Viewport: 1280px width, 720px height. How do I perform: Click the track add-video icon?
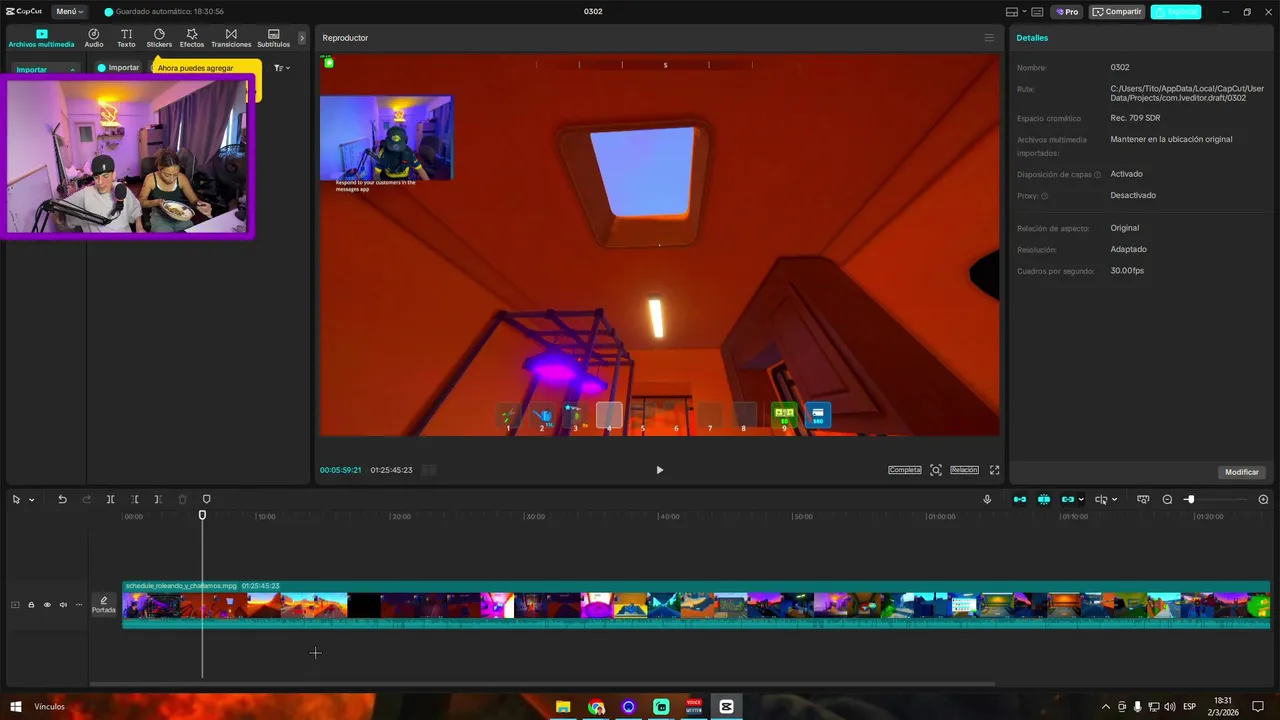[x=15, y=605]
